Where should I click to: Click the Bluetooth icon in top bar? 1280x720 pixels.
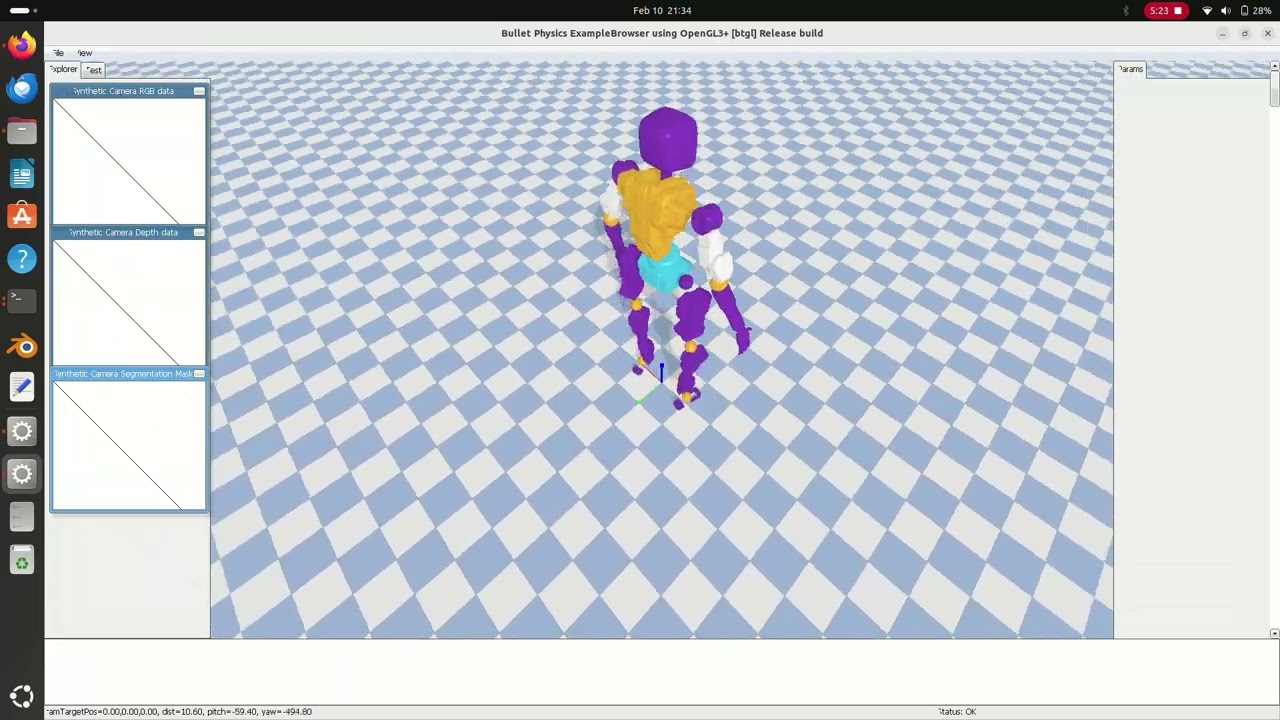point(1126,11)
